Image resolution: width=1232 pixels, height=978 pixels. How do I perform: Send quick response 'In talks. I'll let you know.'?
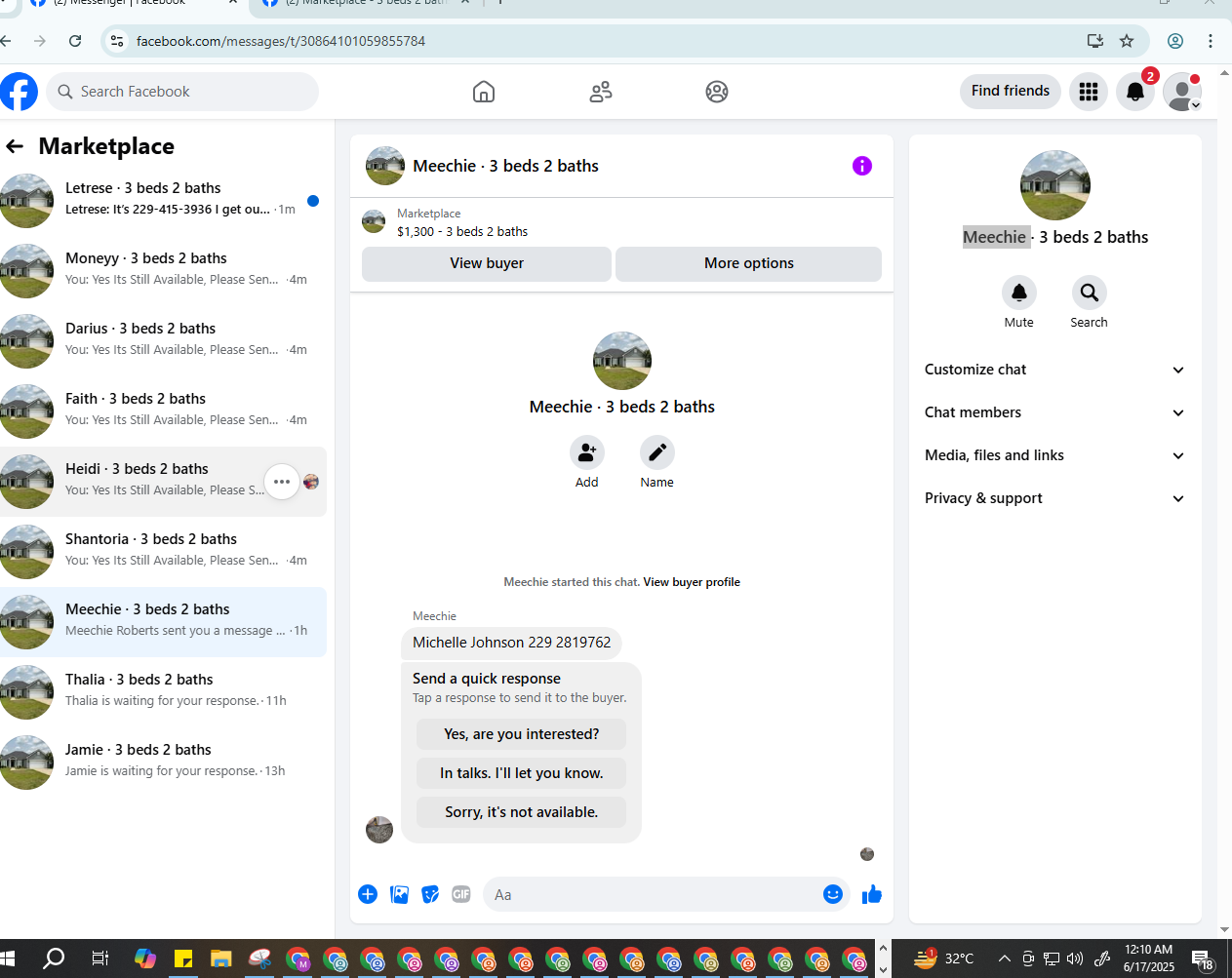click(x=522, y=773)
